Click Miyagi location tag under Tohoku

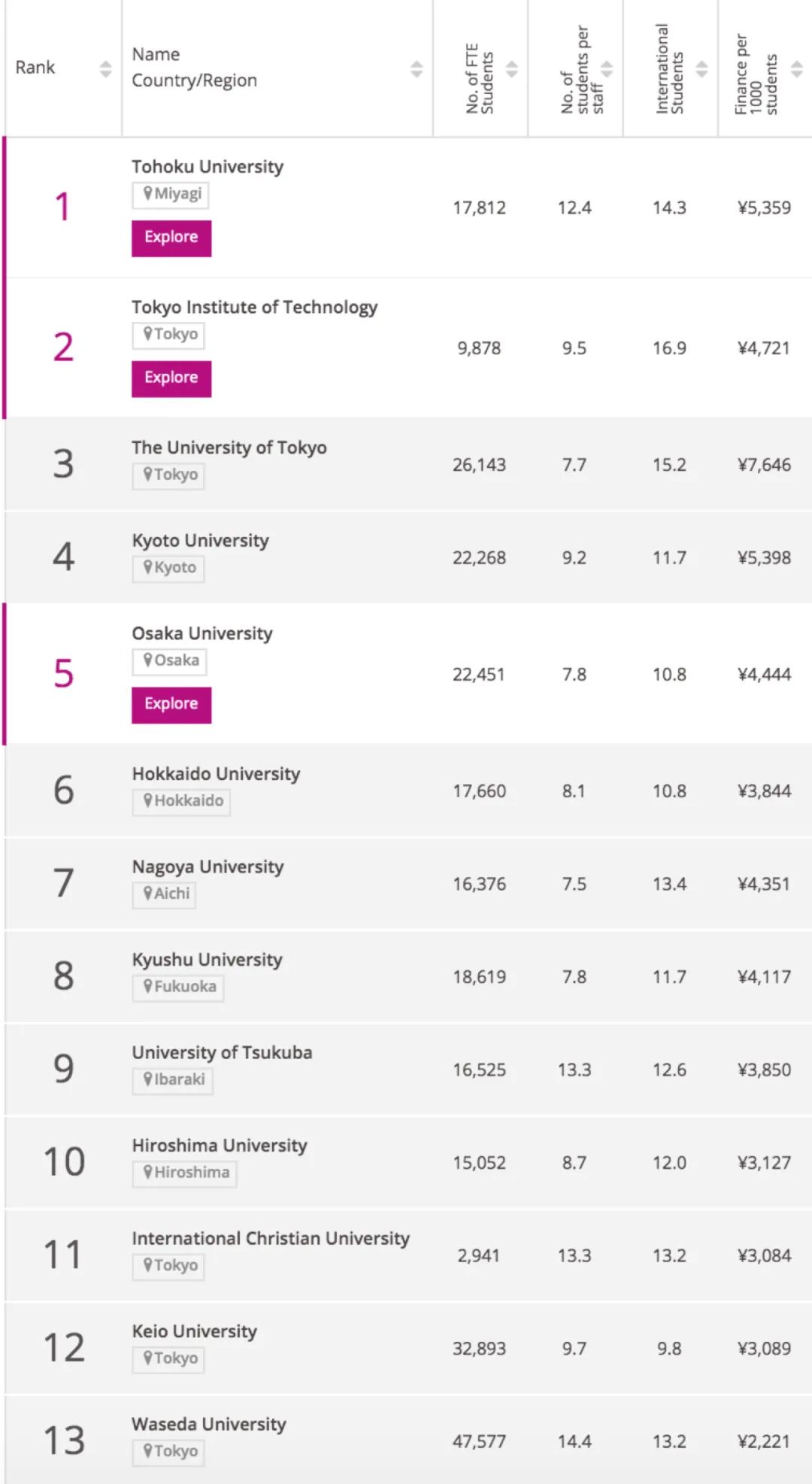coord(171,194)
